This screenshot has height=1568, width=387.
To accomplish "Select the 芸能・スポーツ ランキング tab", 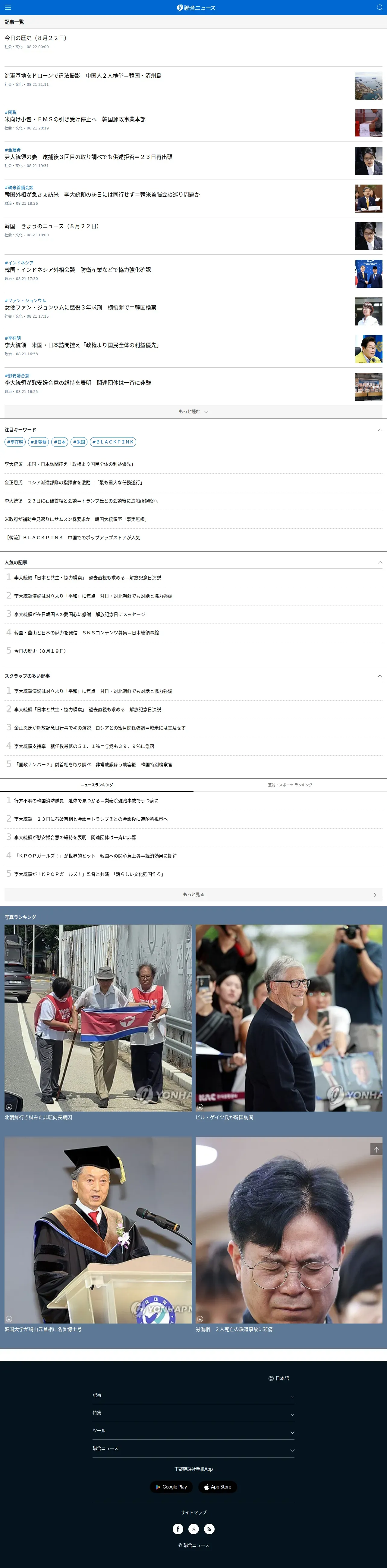I will 290,785.
